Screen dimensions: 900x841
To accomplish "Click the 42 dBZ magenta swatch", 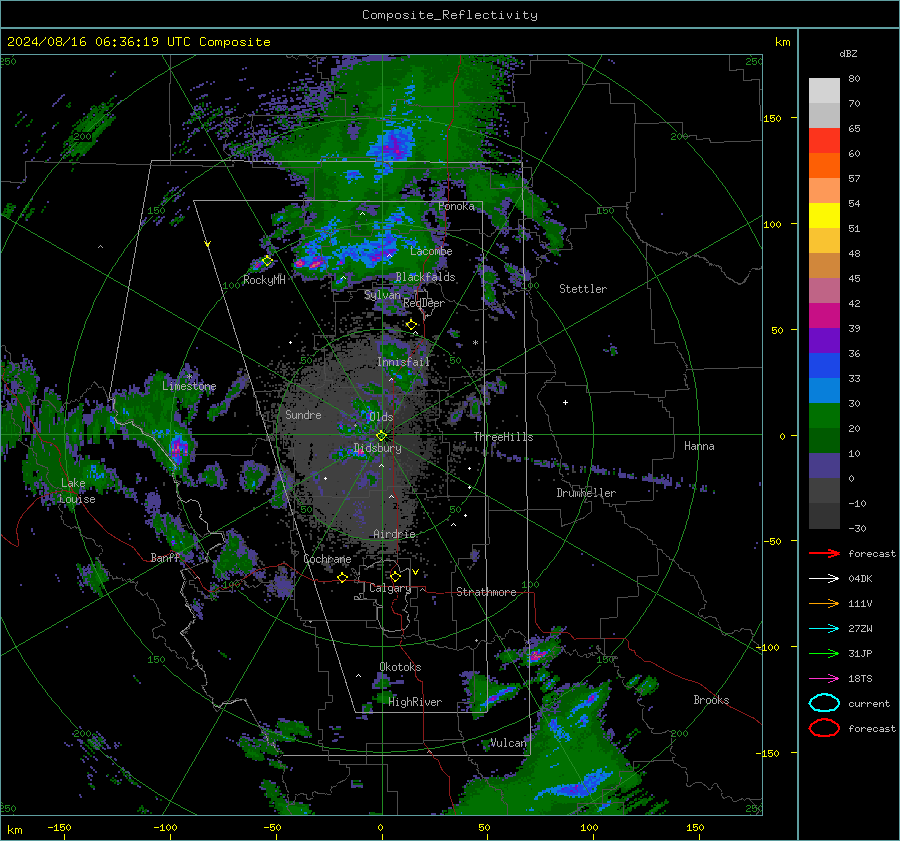I will [824, 316].
